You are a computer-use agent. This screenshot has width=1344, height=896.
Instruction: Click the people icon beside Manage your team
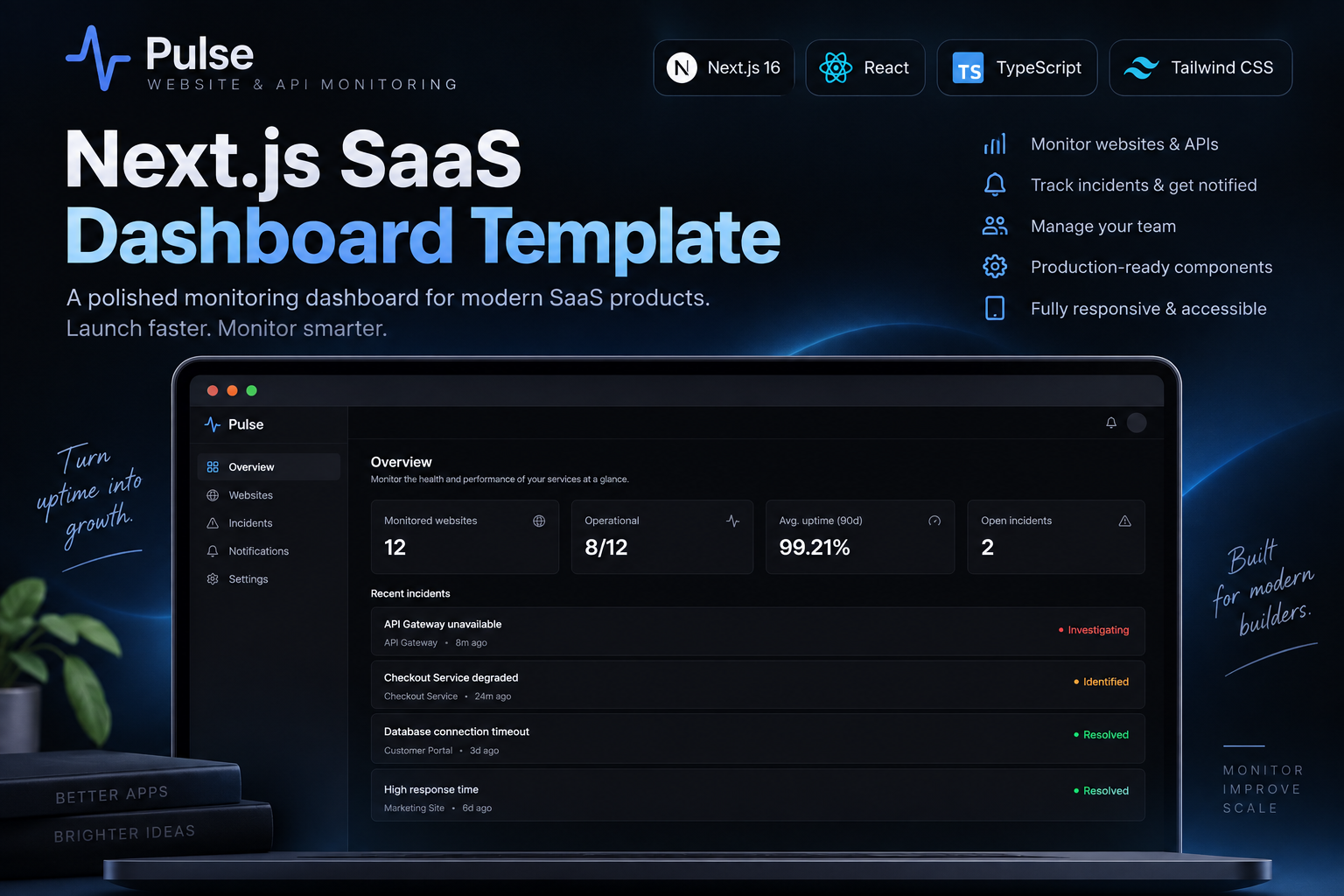[995, 226]
